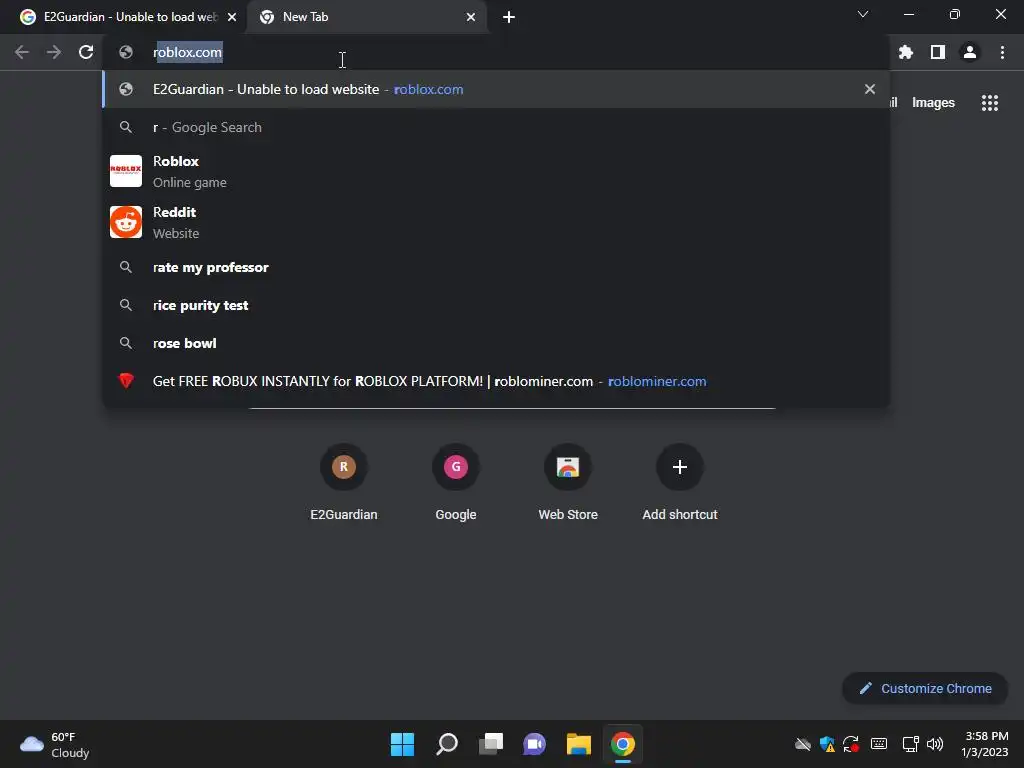1024x768 pixels.
Task: Open the weather widget showing 60°F Cloudy
Action: coord(54,744)
